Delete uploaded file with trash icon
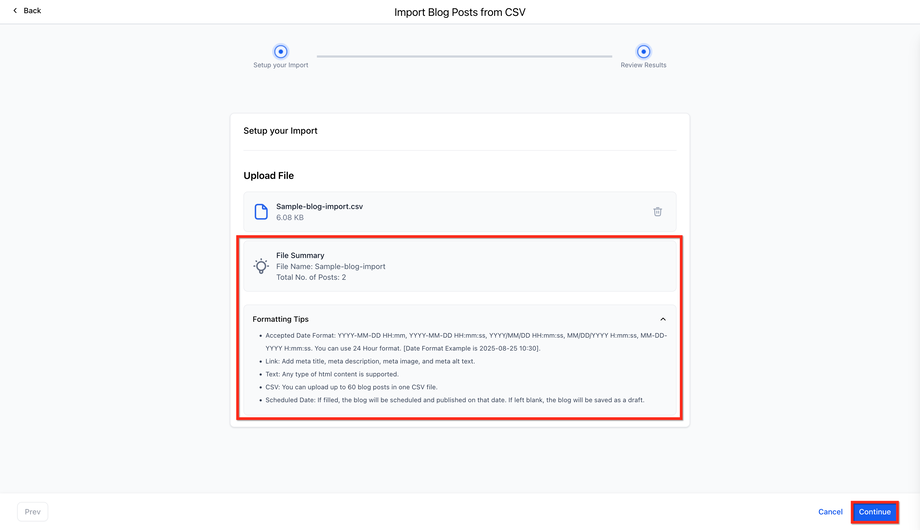The height and width of the screenshot is (530, 920). (x=657, y=212)
